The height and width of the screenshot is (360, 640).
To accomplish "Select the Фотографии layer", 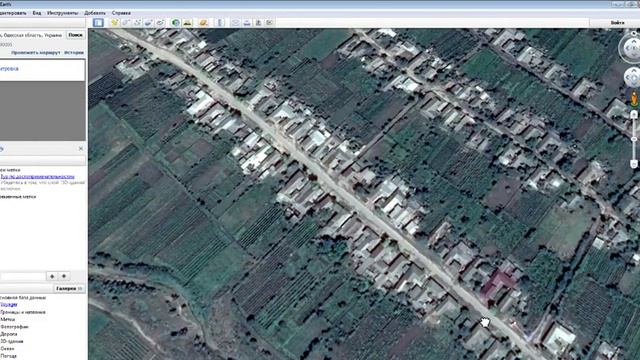I will [14, 327].
